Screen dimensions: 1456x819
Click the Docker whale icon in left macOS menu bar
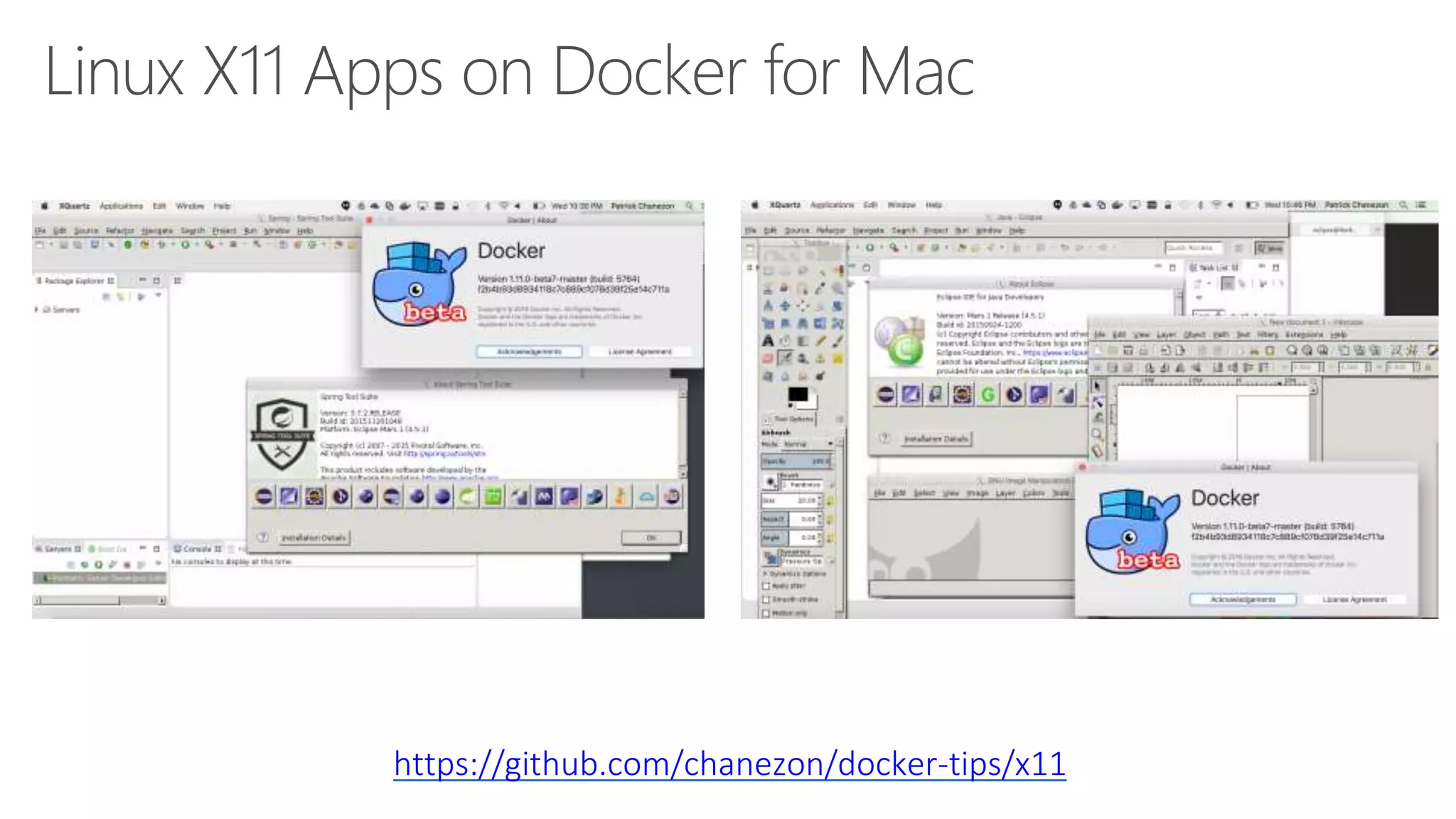(x=405, y=206)
